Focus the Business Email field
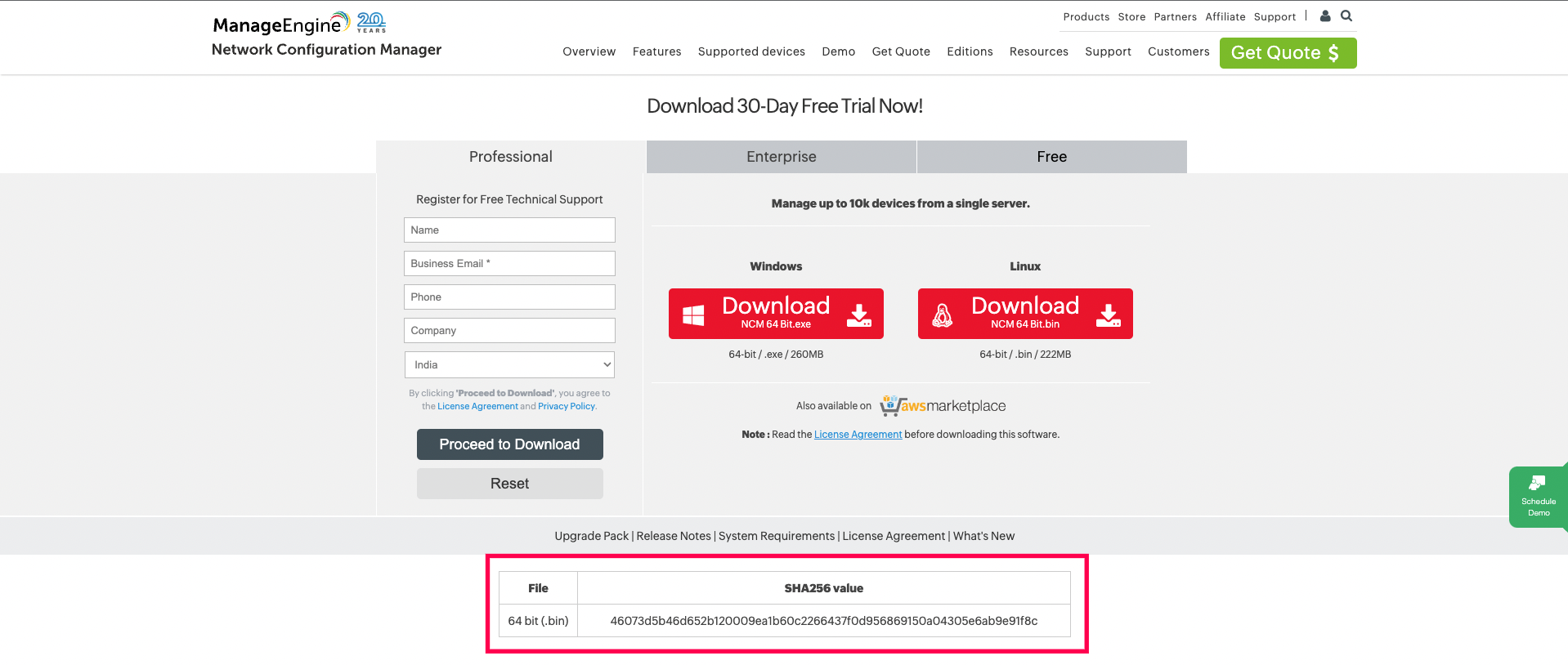Viewport: 1568px width, 665px height. click(x=509, y=263)
